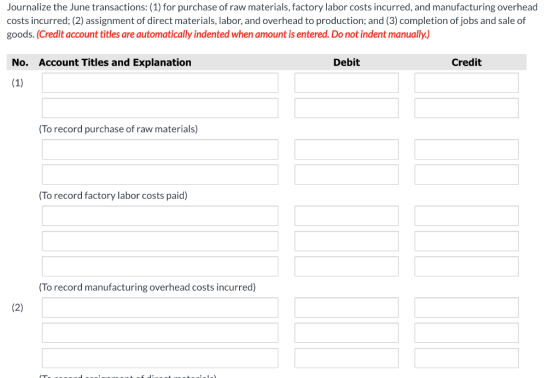Select Credit field directly above raw materials note
560x378 pixels.
point(466,108)
